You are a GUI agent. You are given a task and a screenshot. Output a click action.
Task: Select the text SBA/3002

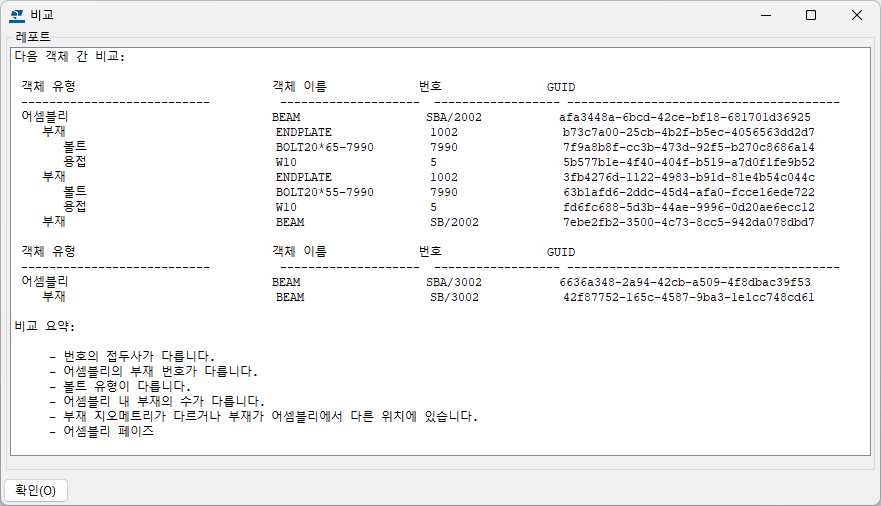(453, 282)
